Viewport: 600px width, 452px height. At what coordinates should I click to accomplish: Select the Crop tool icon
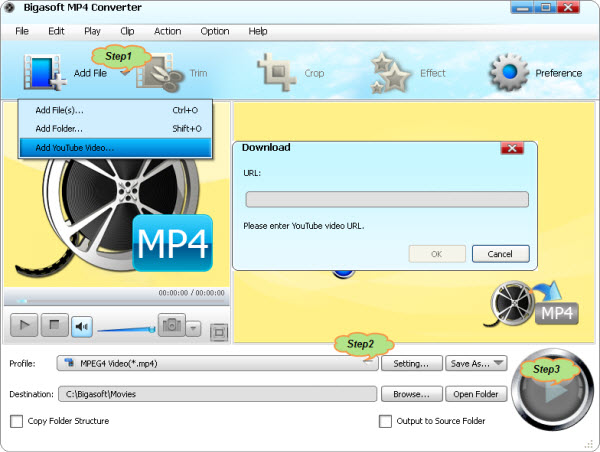click(x=276, y=72)
